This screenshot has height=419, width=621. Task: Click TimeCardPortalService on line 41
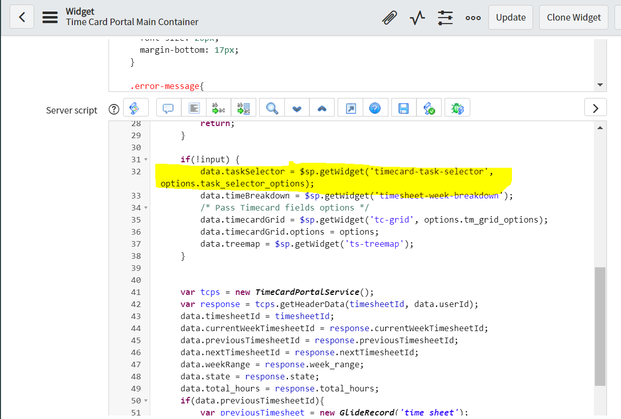pyautogui.click(x=307, y=292)
